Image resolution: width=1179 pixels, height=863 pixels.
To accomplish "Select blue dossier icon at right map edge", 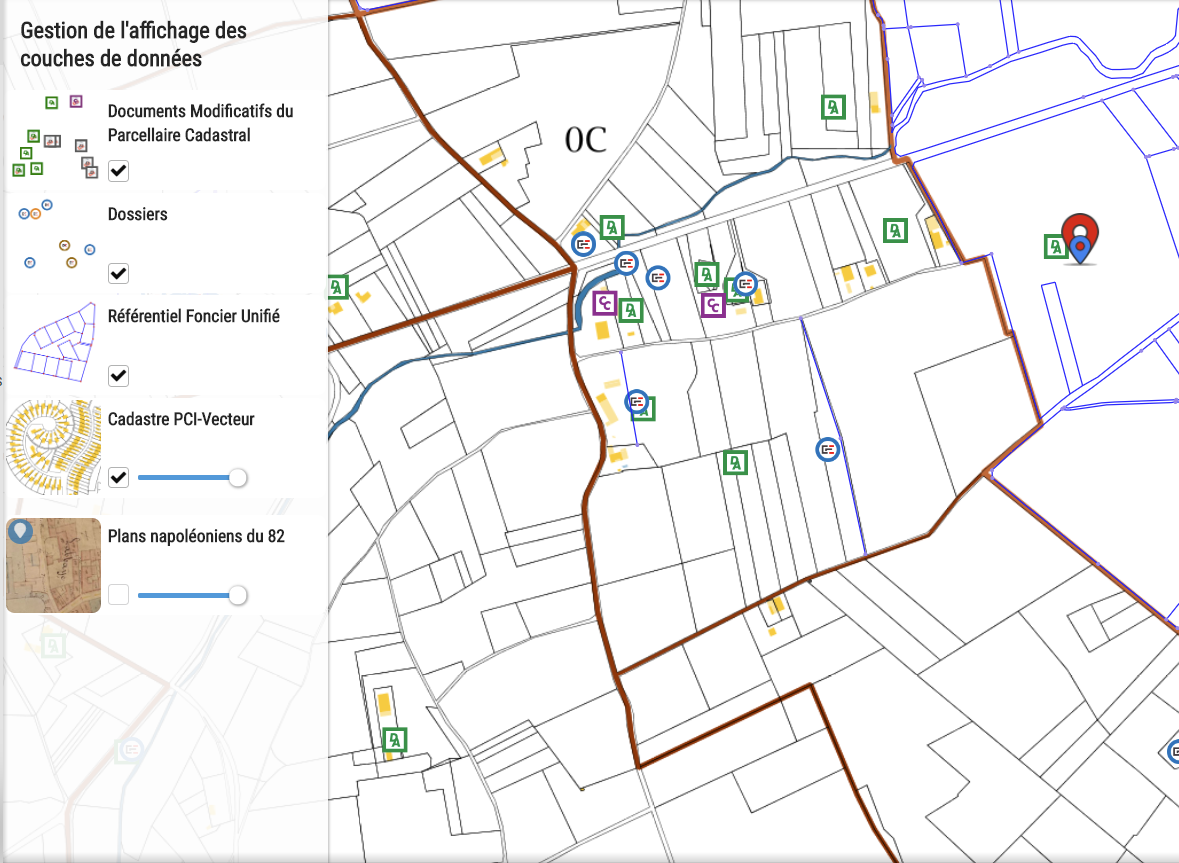I will pyautogui.click(x=1174, y=751).
